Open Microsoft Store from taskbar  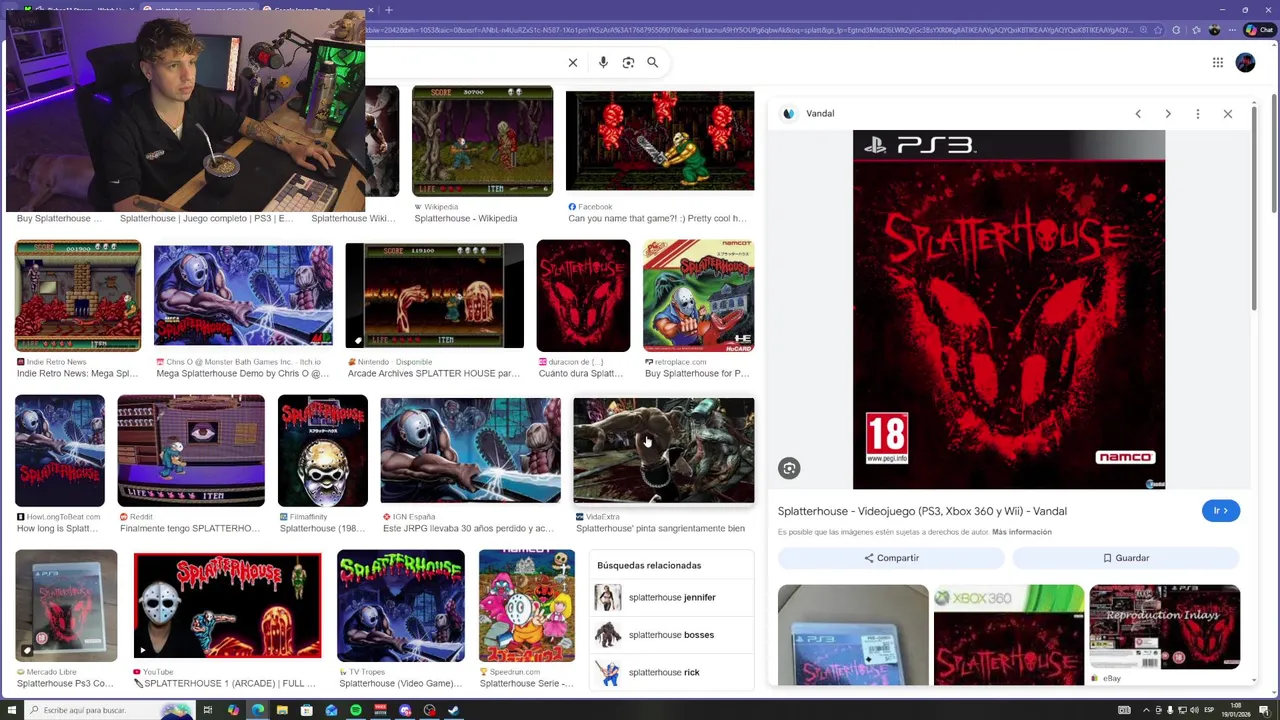(x=307, y=710)
